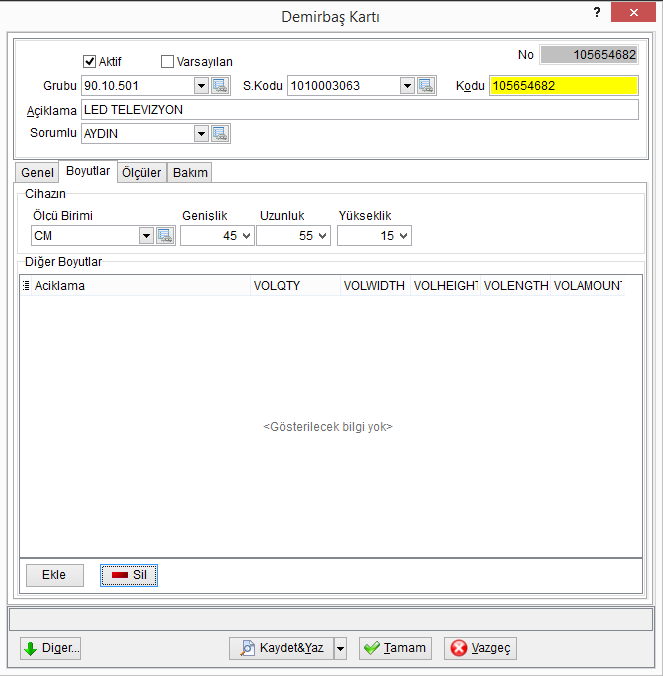Open the Uzunluk value dropdown
Viewport: 663px width, 676px height.
pyautogui.click(x=322, y=236)
